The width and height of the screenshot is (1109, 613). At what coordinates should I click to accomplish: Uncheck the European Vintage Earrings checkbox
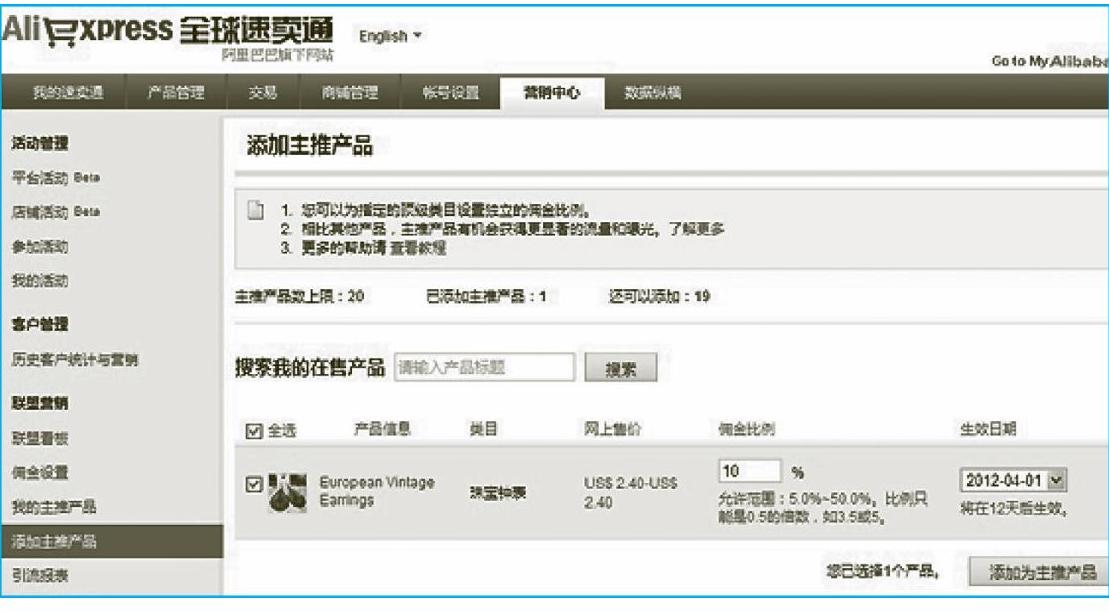tap(253, 484)
